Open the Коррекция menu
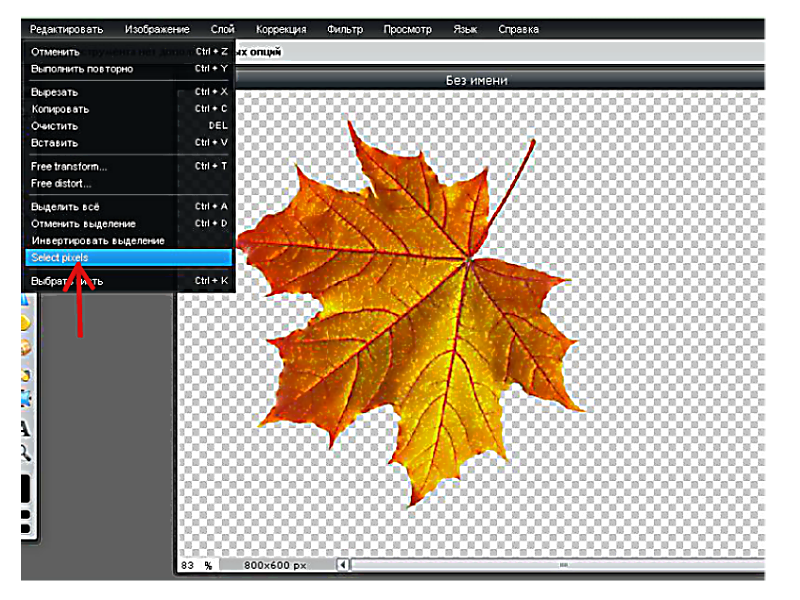Viewport: 800px width, 600px height. 281,29
